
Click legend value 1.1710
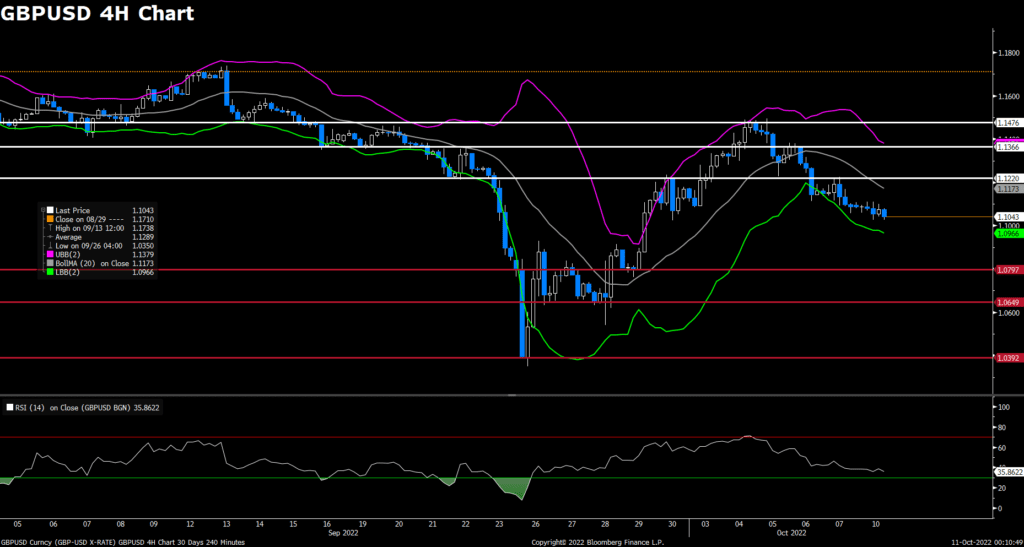pyautogui.click(x=142, y=217)
